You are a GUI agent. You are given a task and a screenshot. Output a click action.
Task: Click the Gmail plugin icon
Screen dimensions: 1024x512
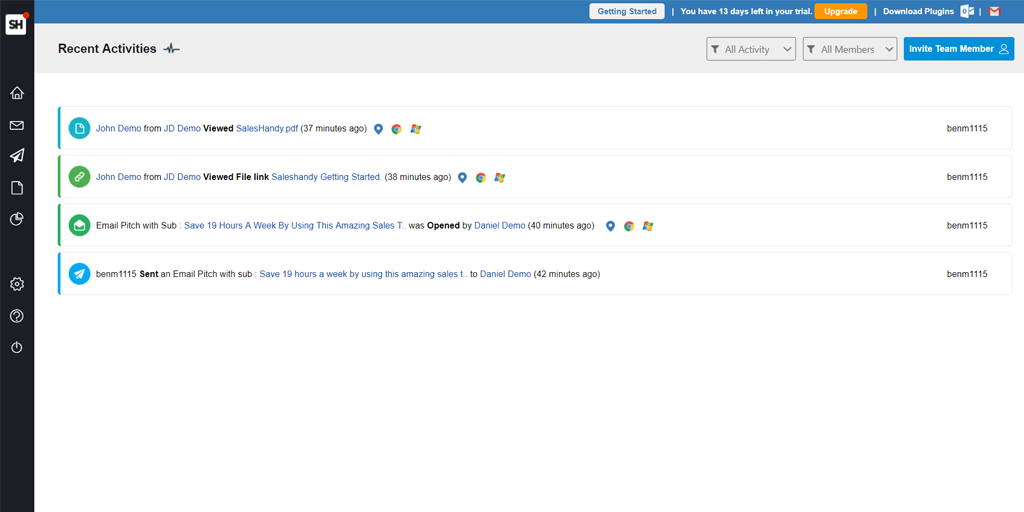tap(994, 11)
